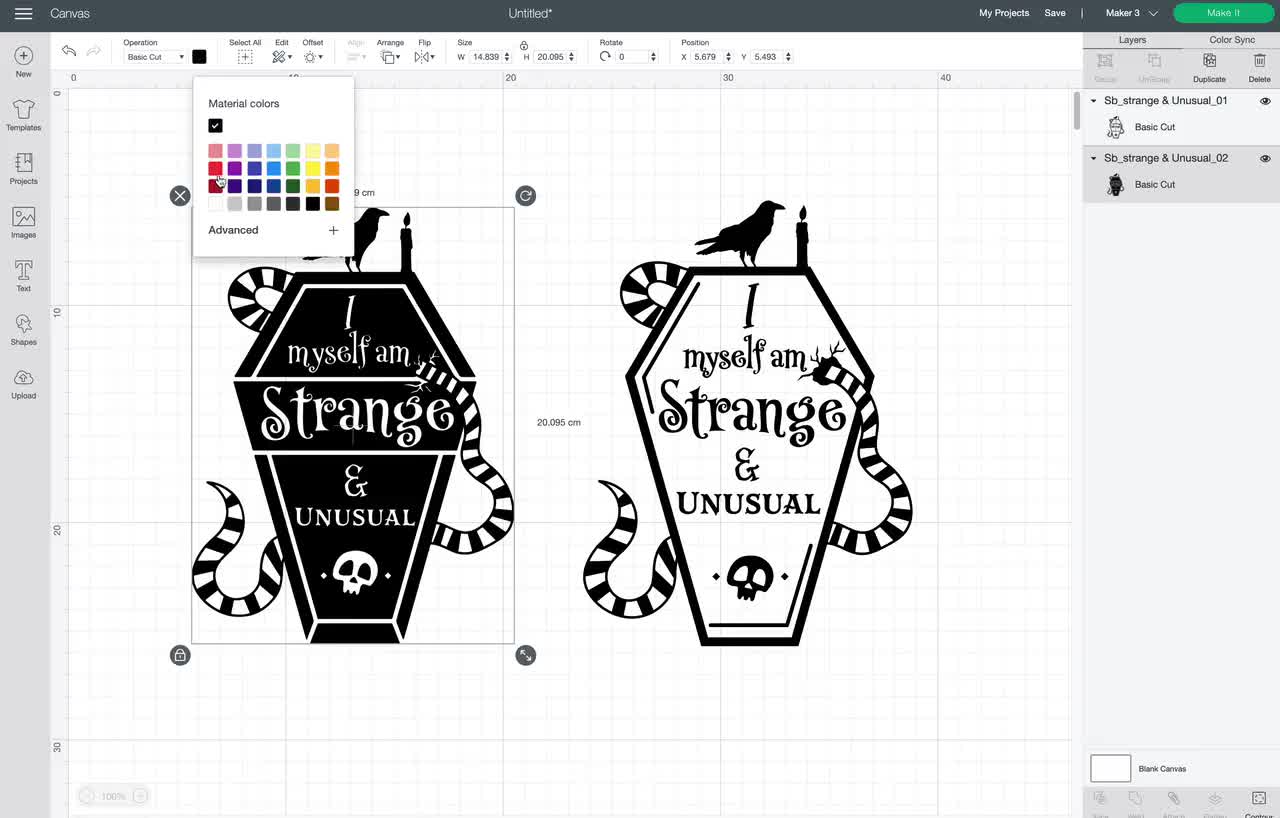Open the Shapes tool
This screenshot has height=818, width=1280.
click(23, 329)
